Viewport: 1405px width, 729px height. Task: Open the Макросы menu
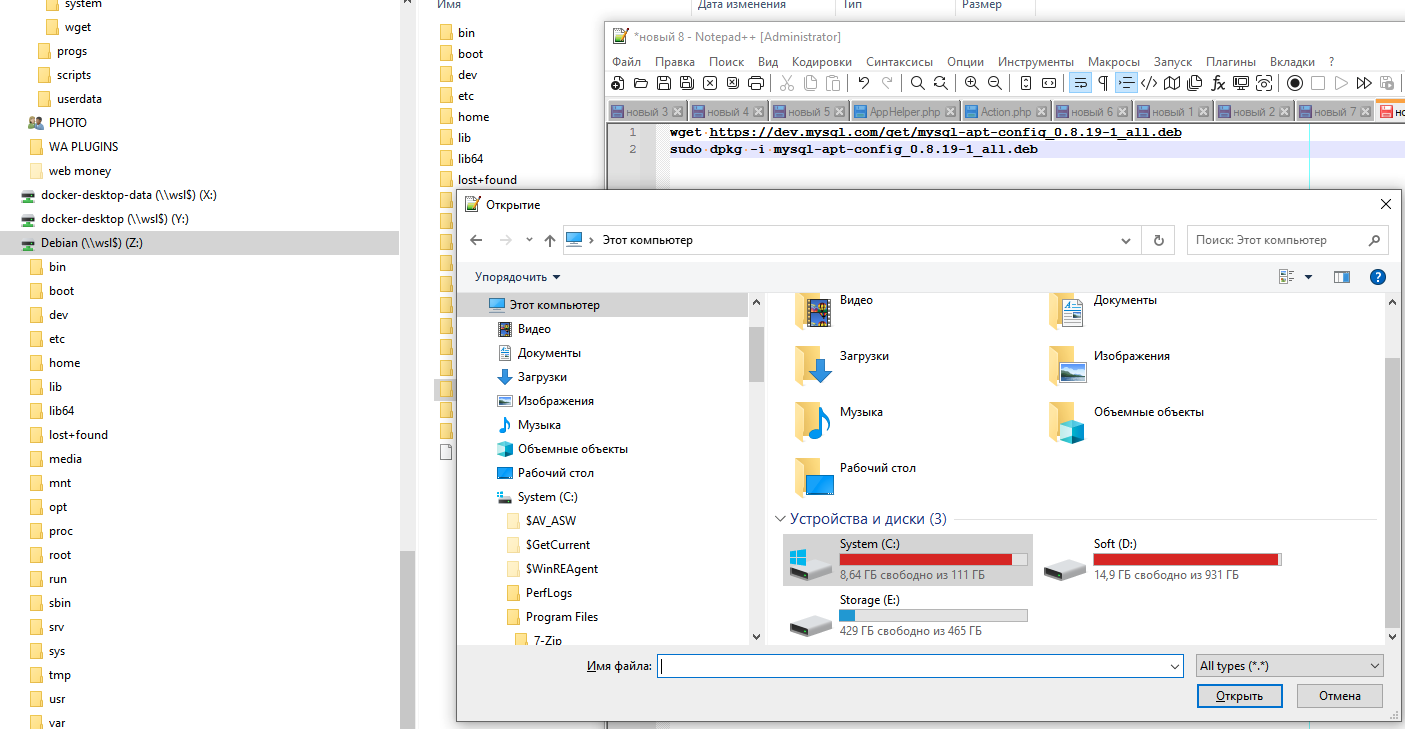(1114, 61)
